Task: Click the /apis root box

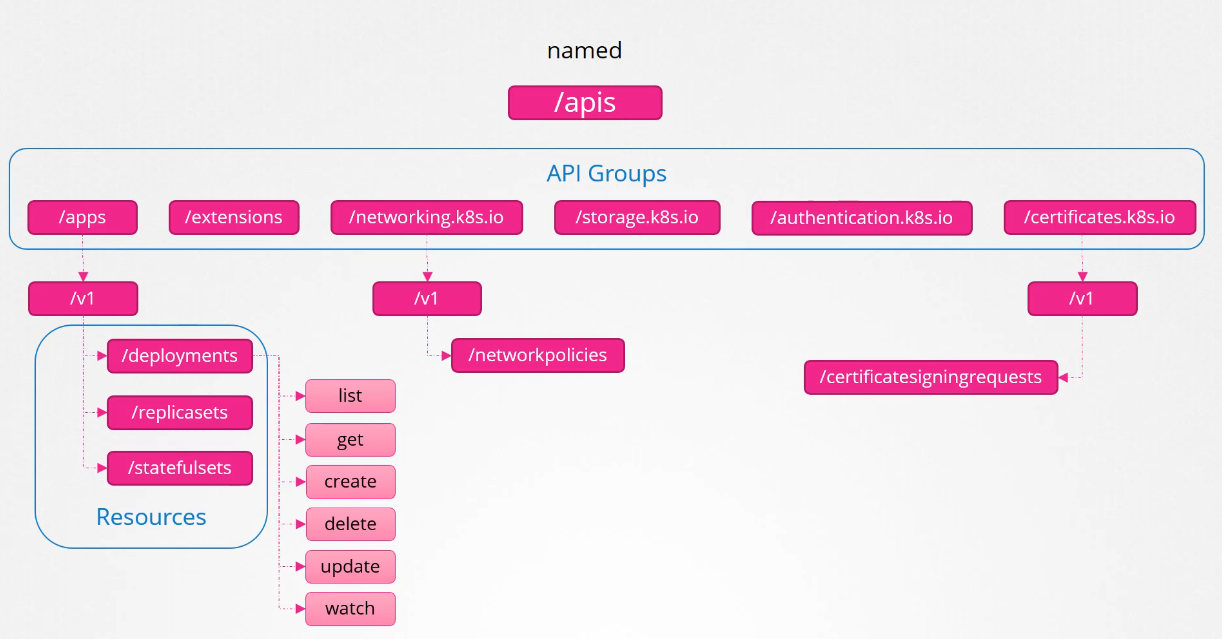Action: click(x=585, y=103)
